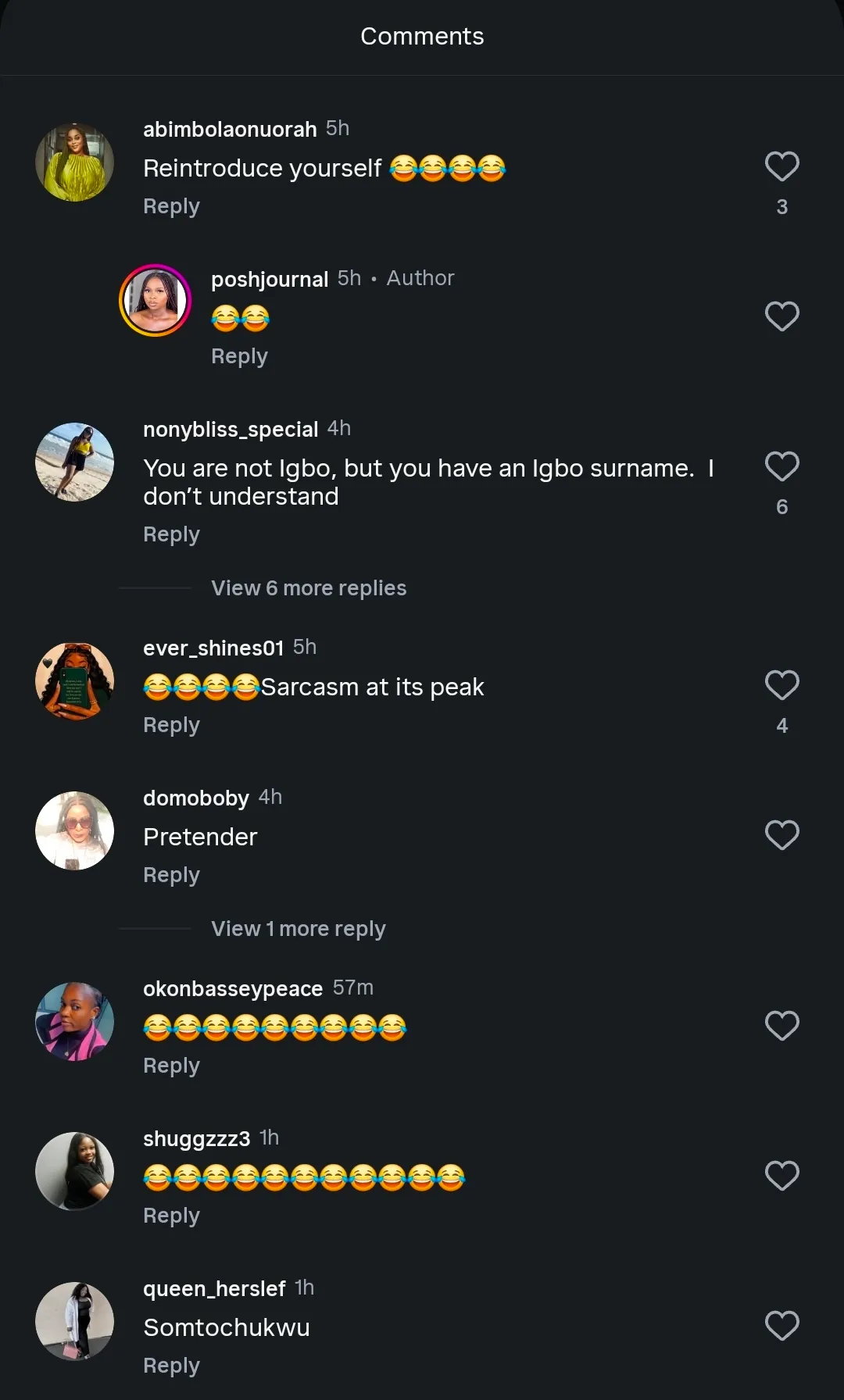
Task: Like abimbolaonuorah's comment with the heart
Action: click(781, 166)
